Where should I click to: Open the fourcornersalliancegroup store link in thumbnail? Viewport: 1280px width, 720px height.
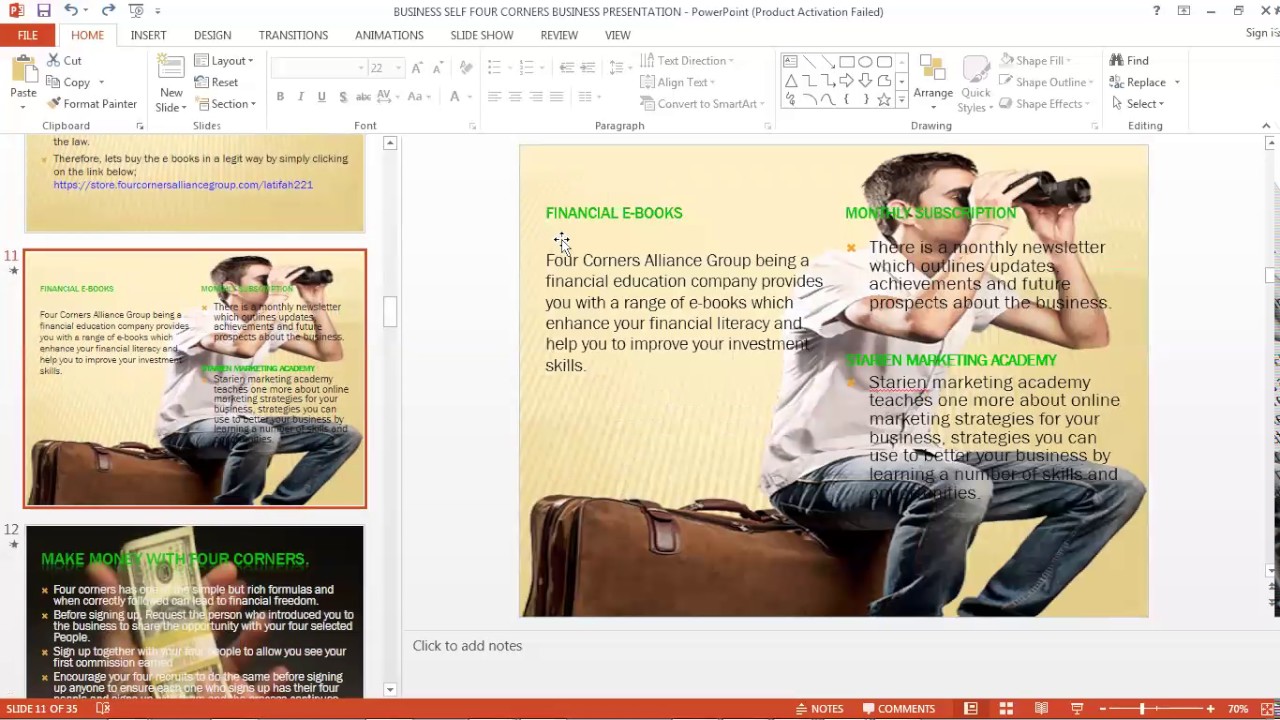pyautogui.click(x=183, y=185)
